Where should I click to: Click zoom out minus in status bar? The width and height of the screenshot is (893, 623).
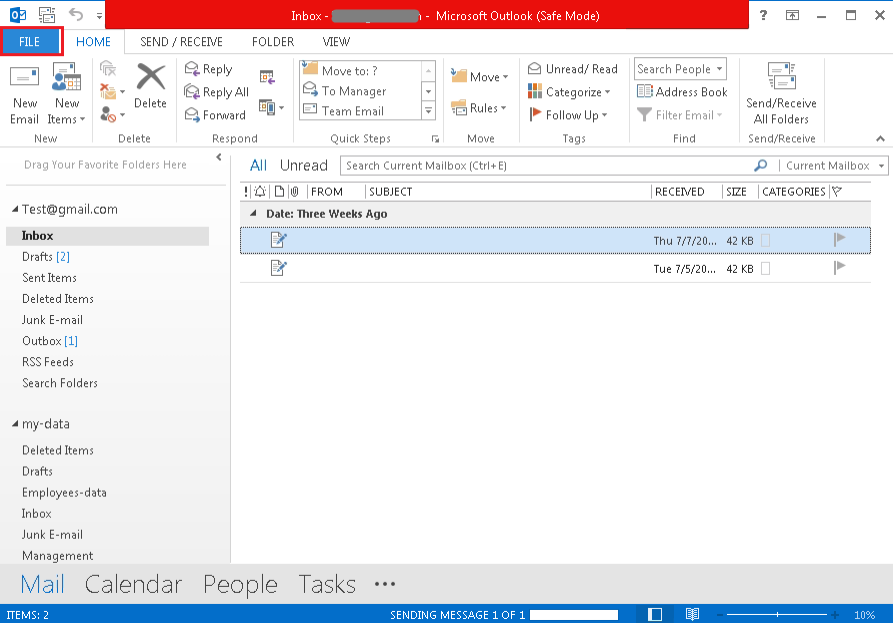(x=720, y=615)
